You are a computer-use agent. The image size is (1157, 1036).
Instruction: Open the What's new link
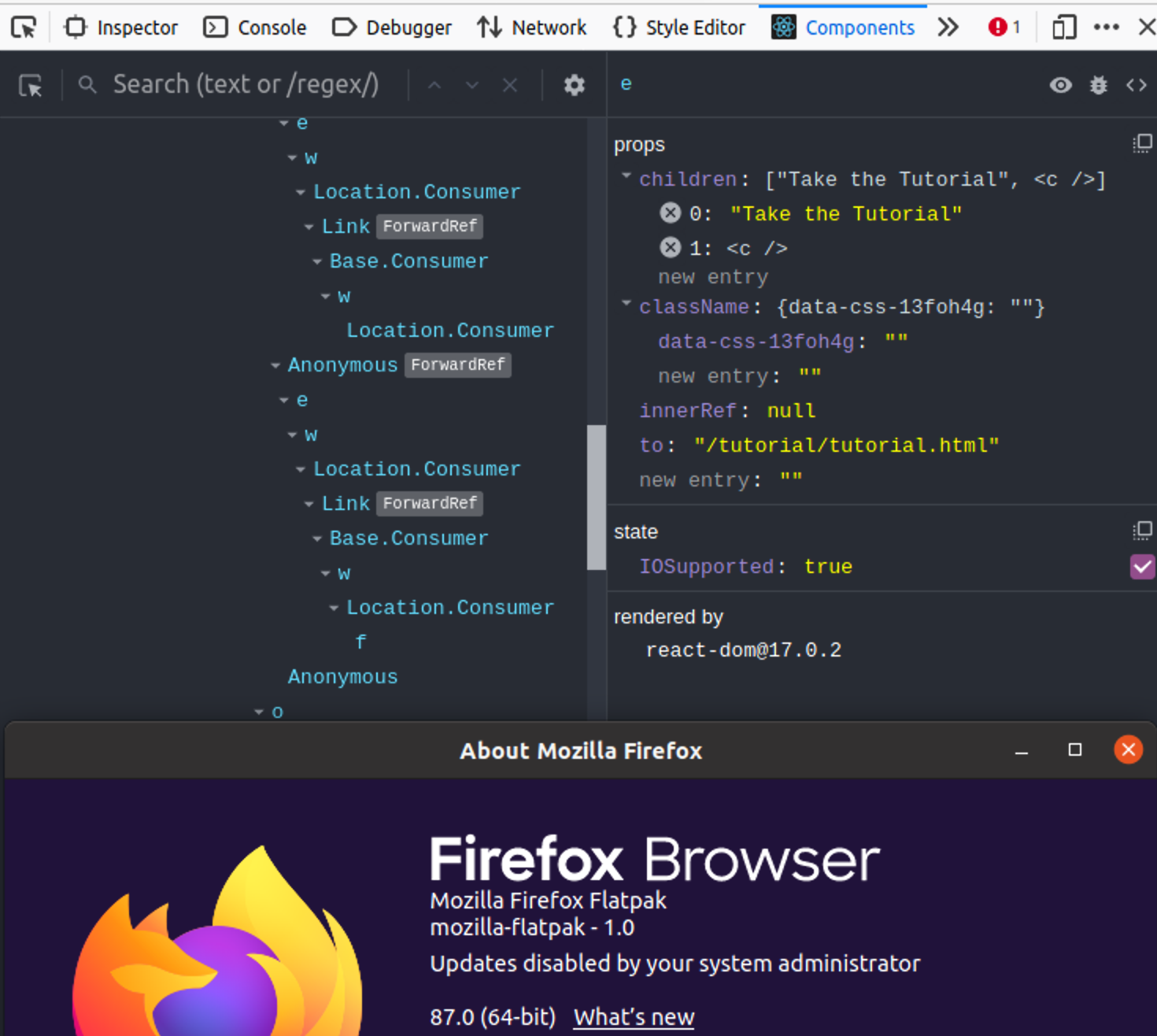coord(633,1016)
